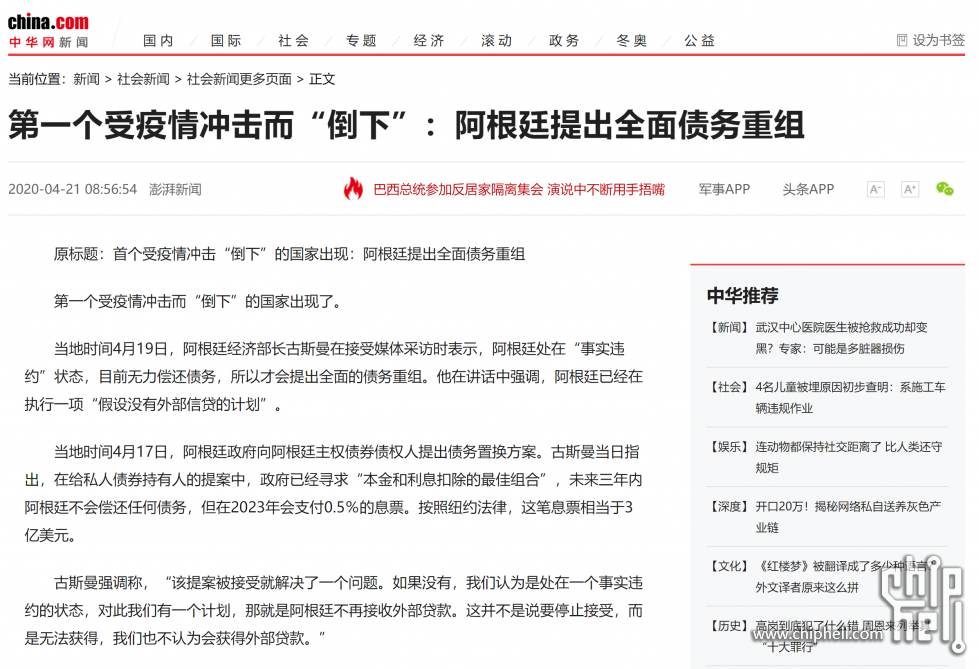The height and width of the screenshot is (669, 979).
Task: Open the 社会 navigation tab
Action: point(293,41)
